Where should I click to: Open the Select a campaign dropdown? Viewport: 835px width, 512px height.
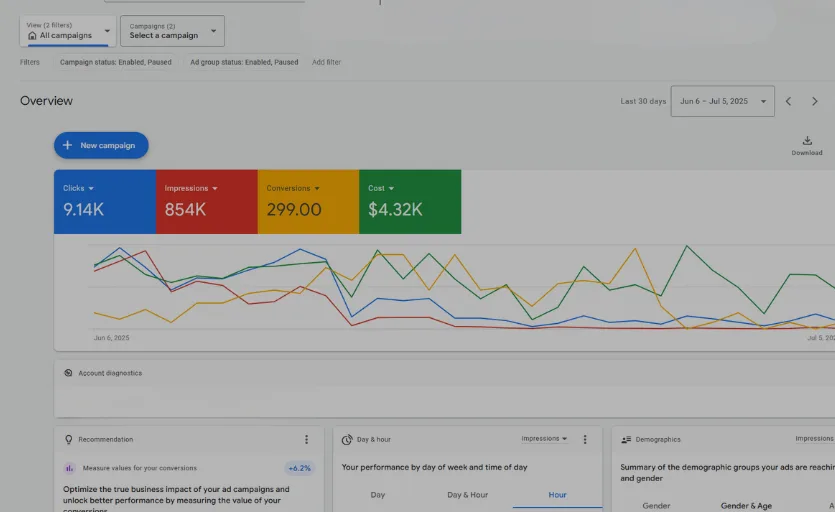click(x=172, y=31)
